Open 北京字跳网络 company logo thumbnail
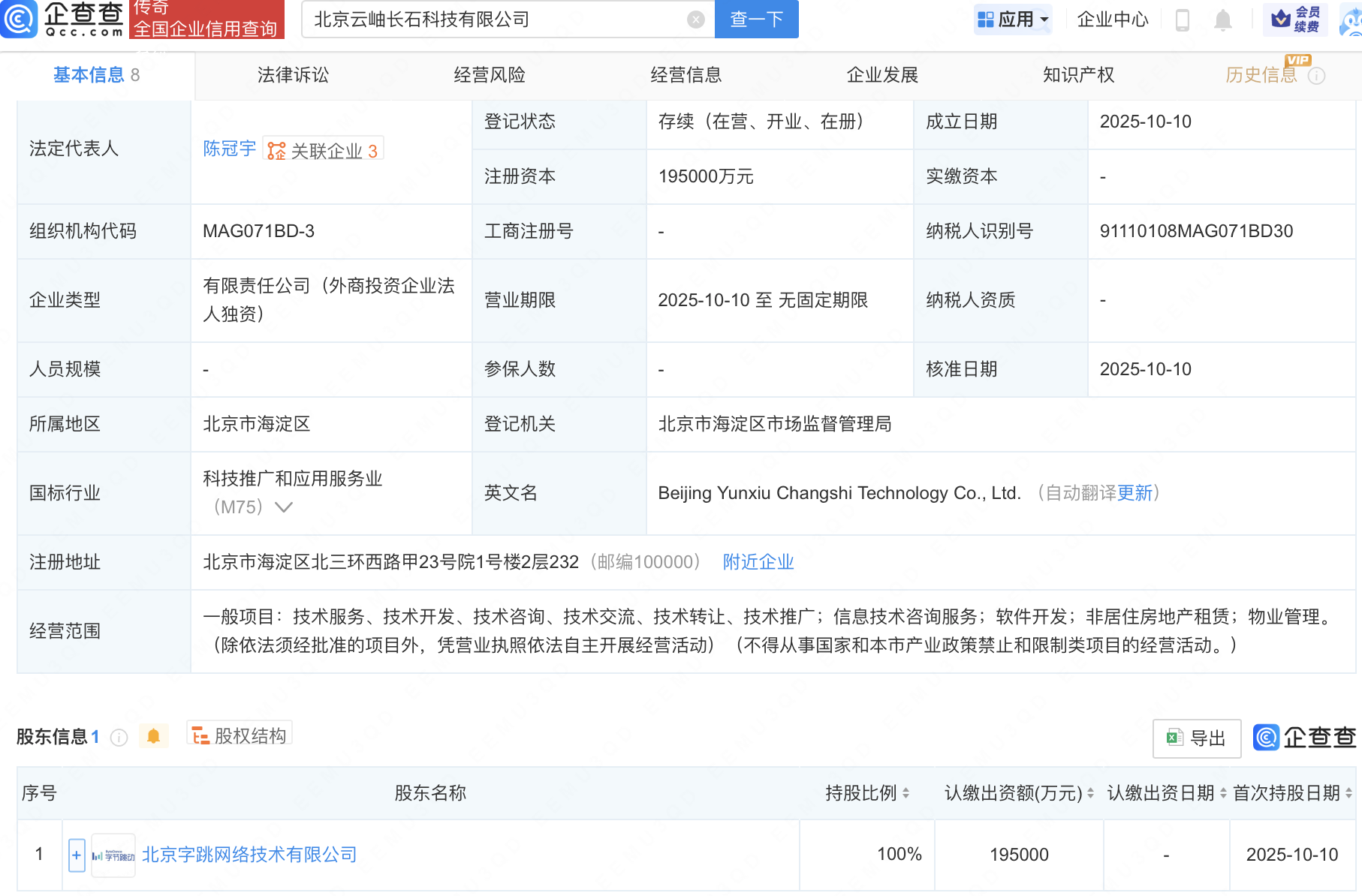Image resolution: width=1362 pixels, height=896 pixels. click(113, 855)
